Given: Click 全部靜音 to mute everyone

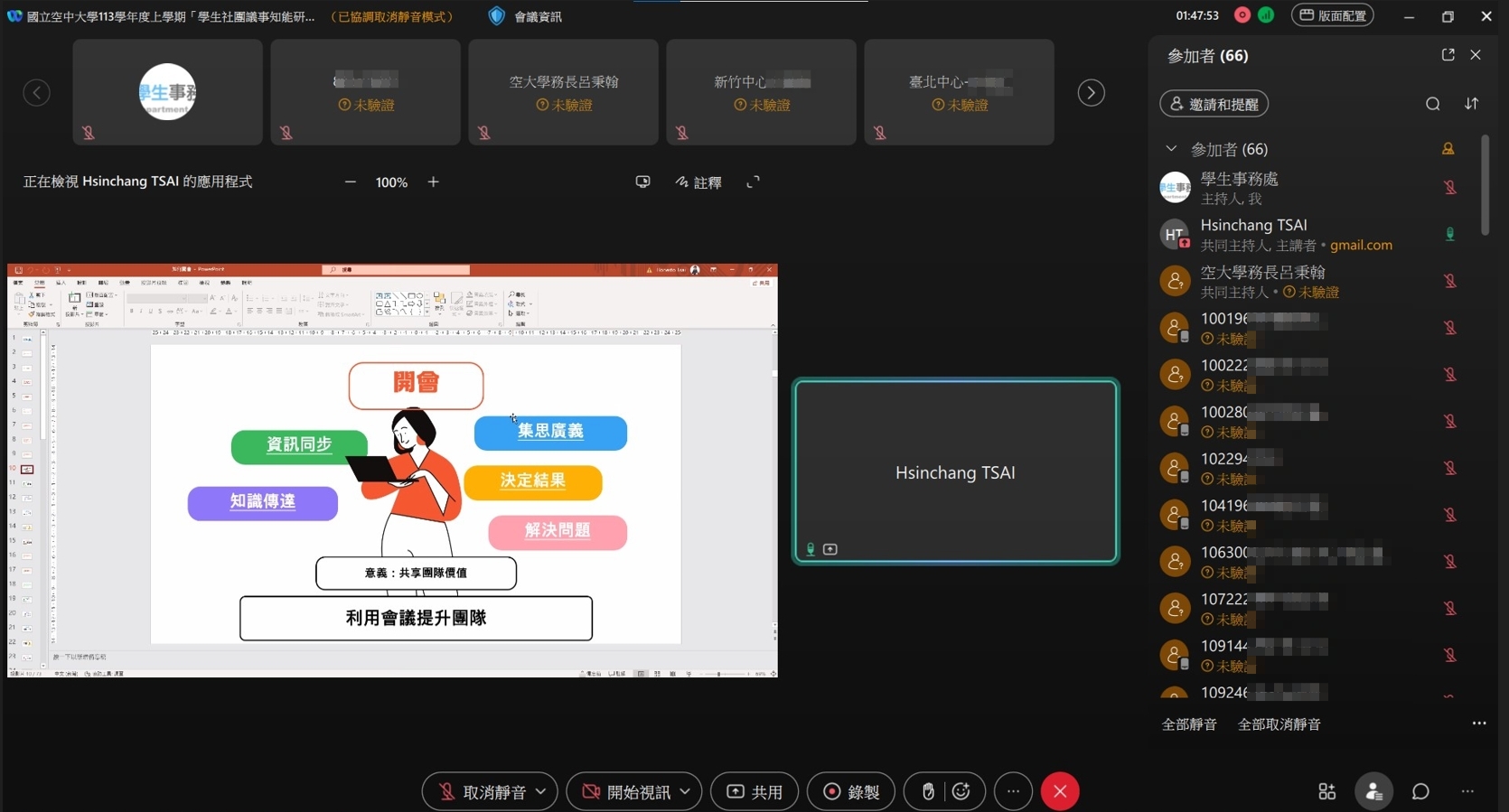Looking at the screenshot, I should click(1189, 724).
